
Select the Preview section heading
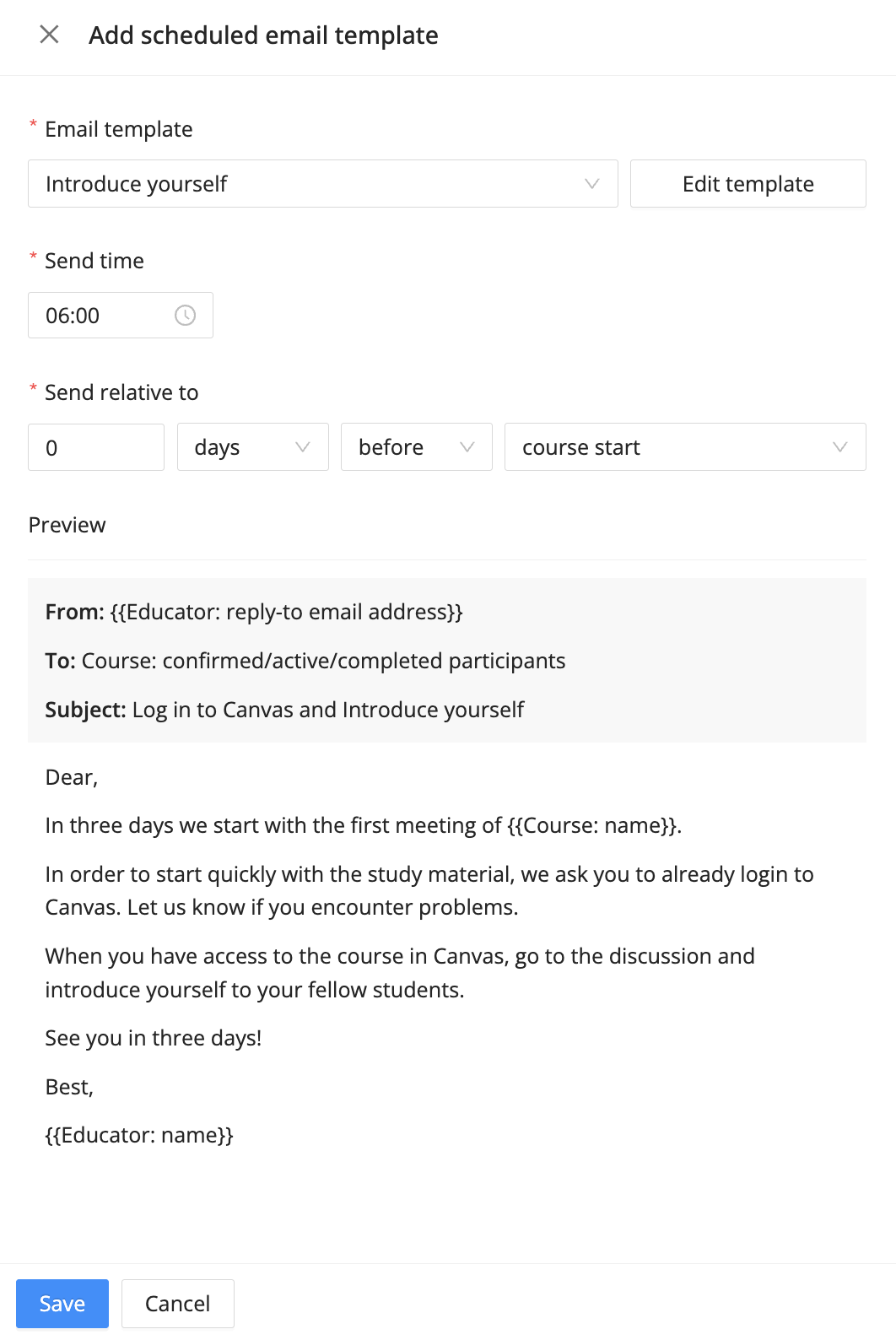(x=67, y=525)
